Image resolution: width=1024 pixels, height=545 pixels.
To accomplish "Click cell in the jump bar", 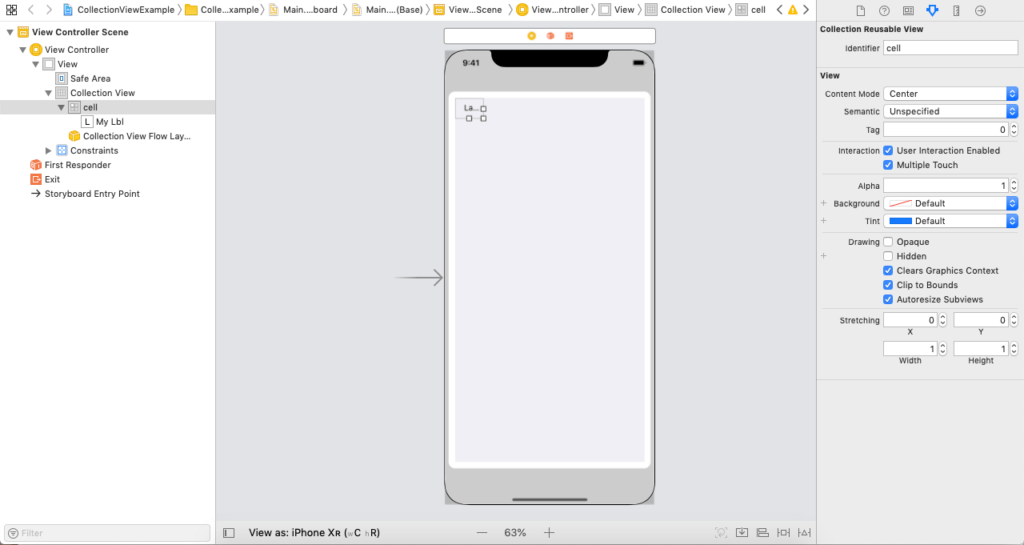I will coord(750,10).
